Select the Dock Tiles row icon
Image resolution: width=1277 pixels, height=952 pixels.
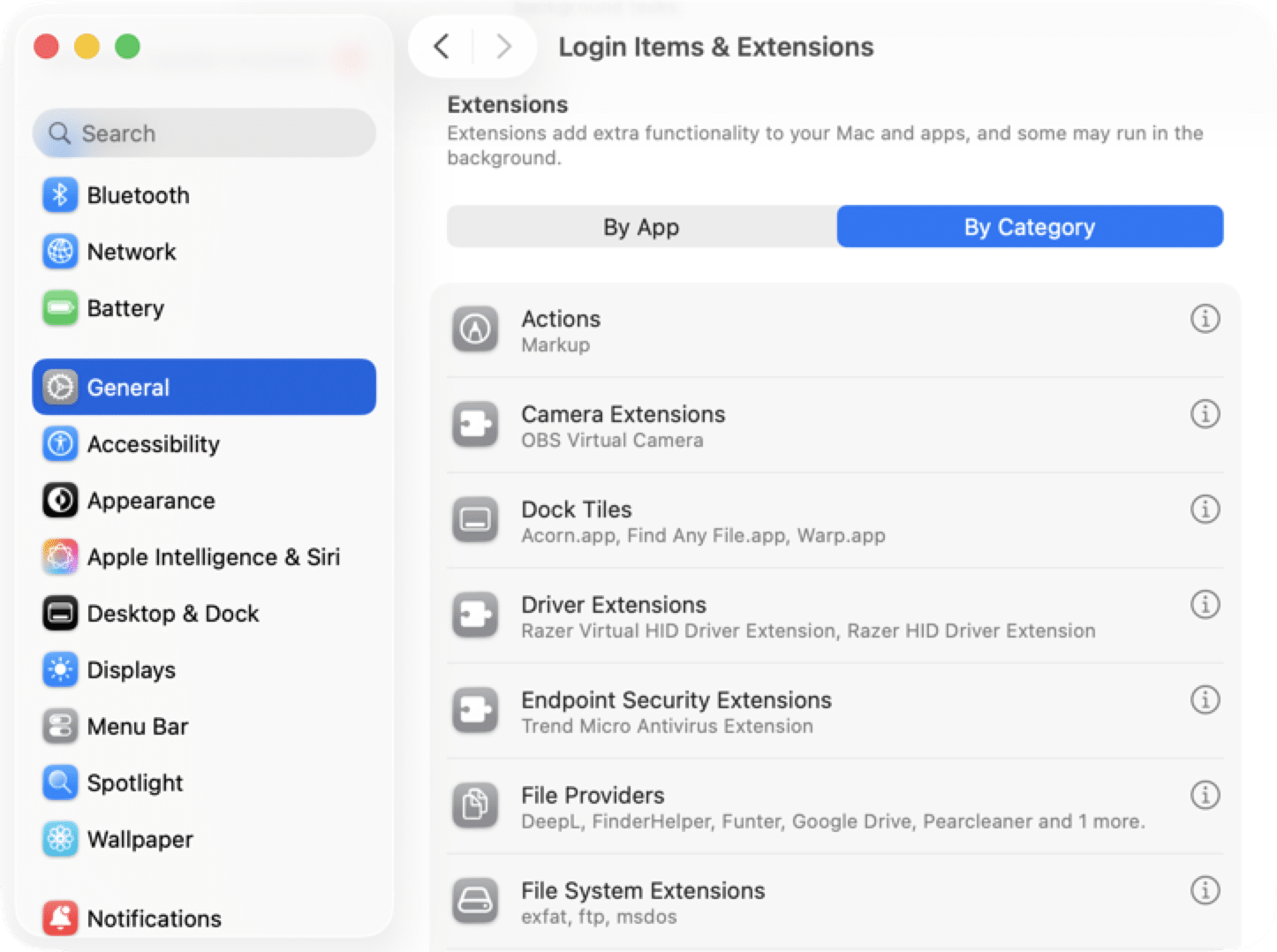point(475,520)
